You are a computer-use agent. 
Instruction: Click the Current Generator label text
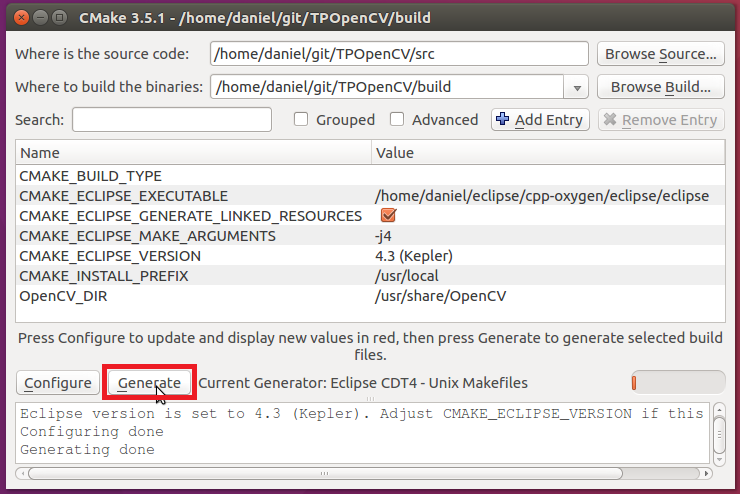tap(363, 383)
